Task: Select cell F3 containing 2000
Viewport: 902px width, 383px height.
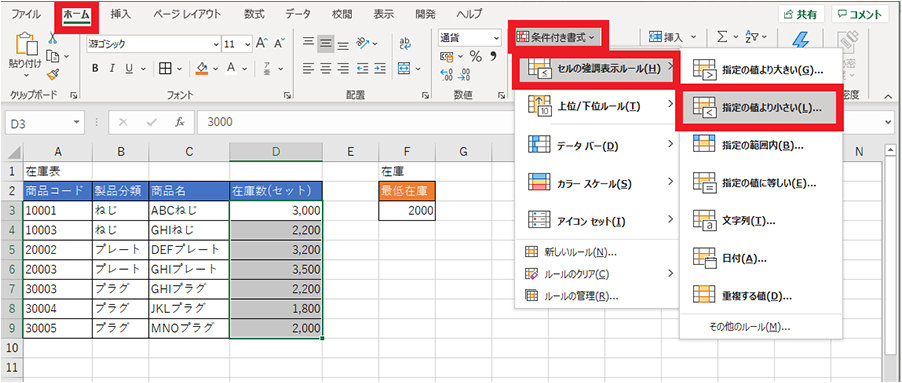Action: pos(407,210)
